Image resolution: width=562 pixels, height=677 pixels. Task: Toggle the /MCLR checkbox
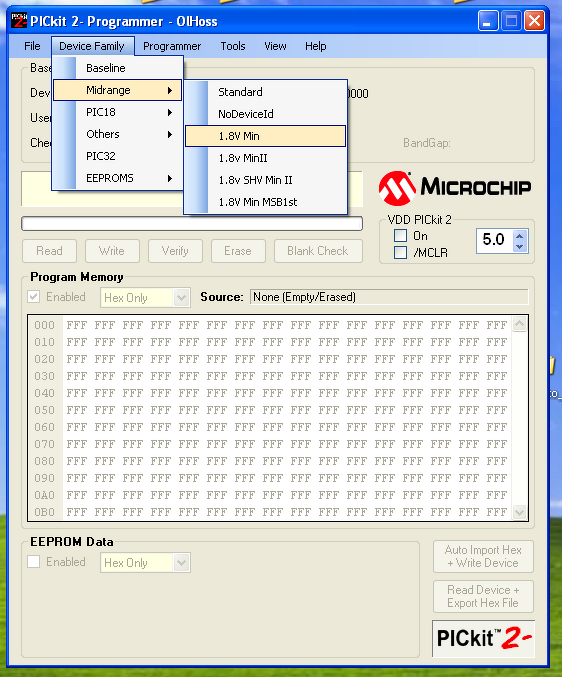(400, 253)
